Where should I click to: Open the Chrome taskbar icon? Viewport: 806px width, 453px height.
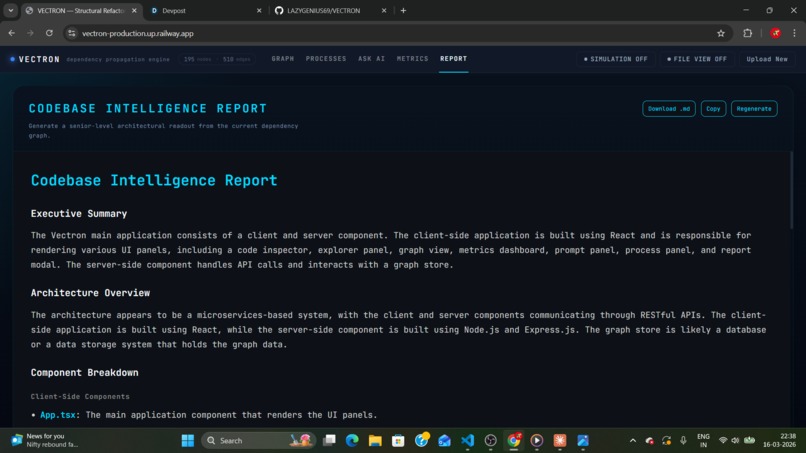click(x=514, y=441)
